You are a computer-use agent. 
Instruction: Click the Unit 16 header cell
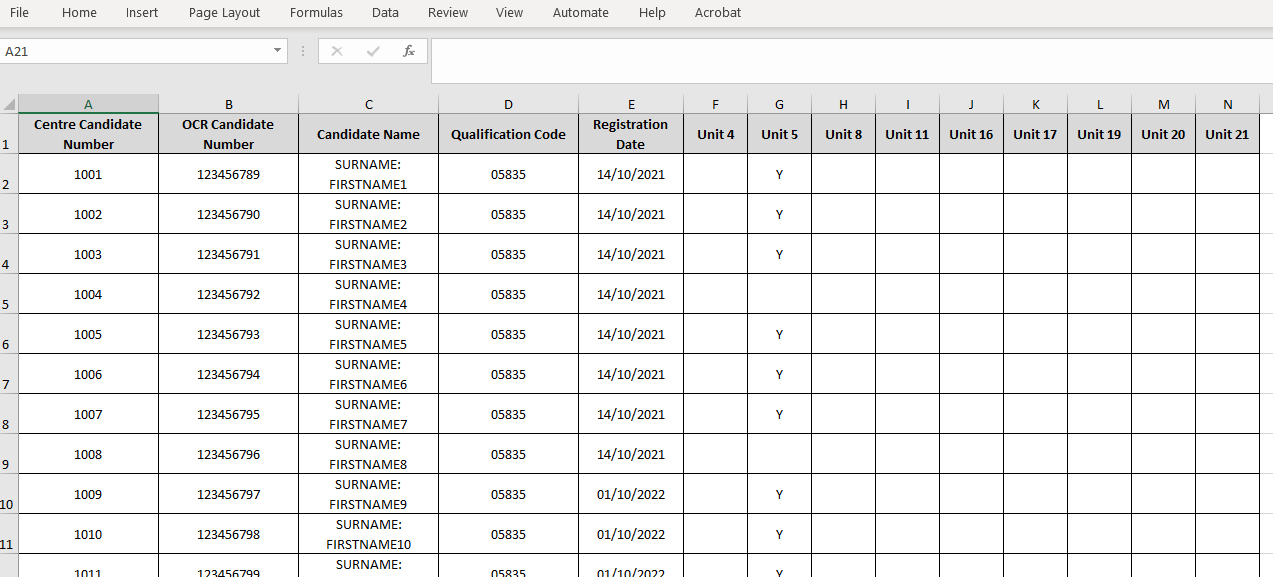coord(971,134)
